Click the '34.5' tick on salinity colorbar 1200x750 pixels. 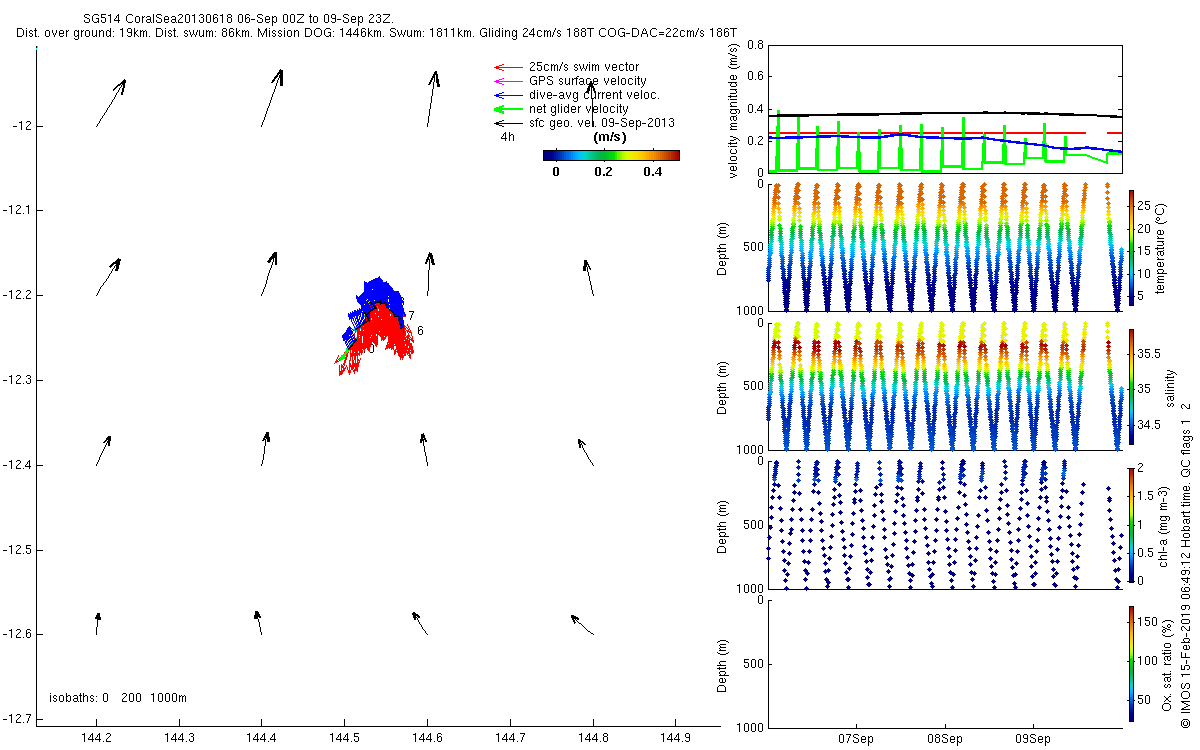(1147, 425)
